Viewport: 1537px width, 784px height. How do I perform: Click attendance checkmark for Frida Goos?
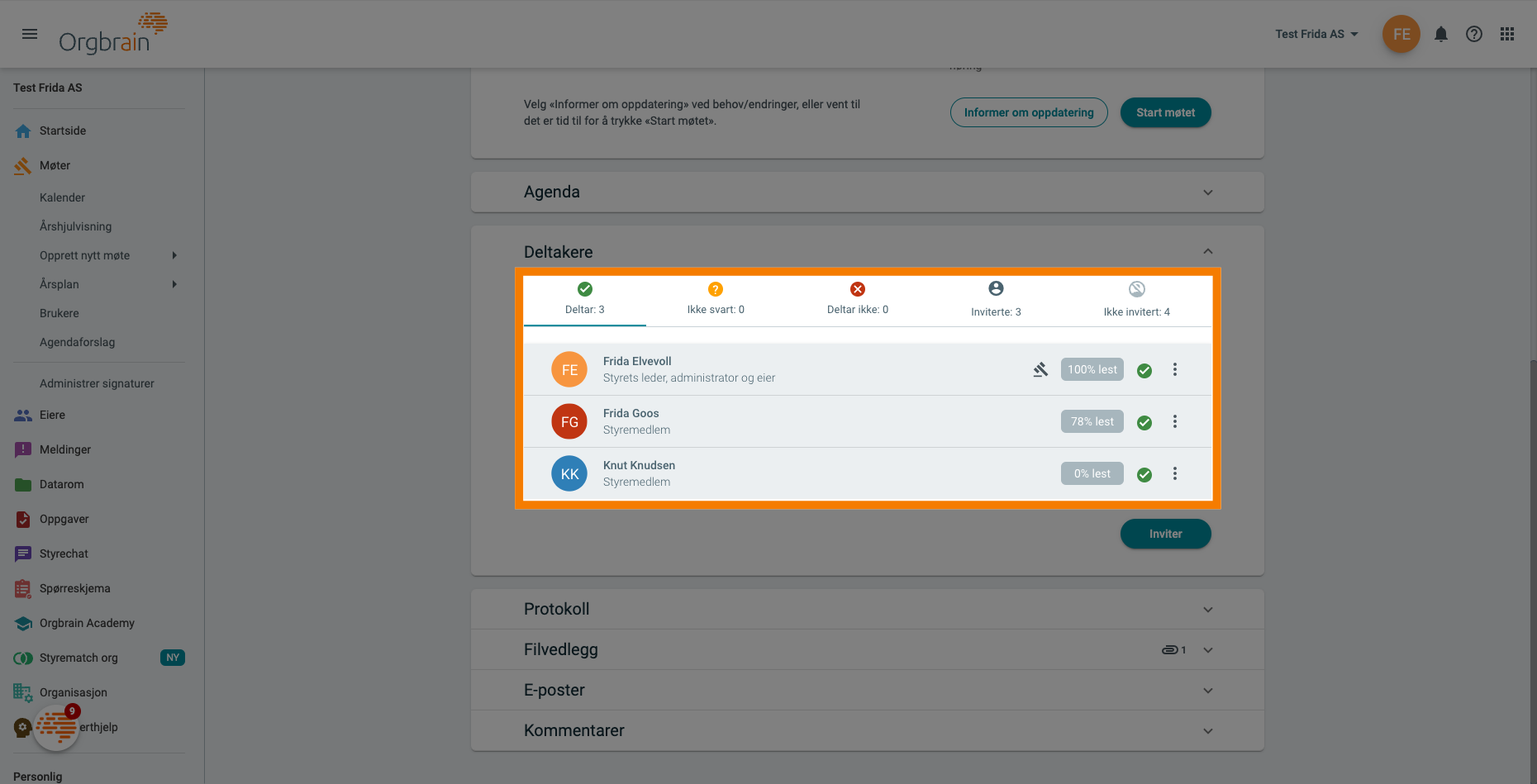(1144, 422)
